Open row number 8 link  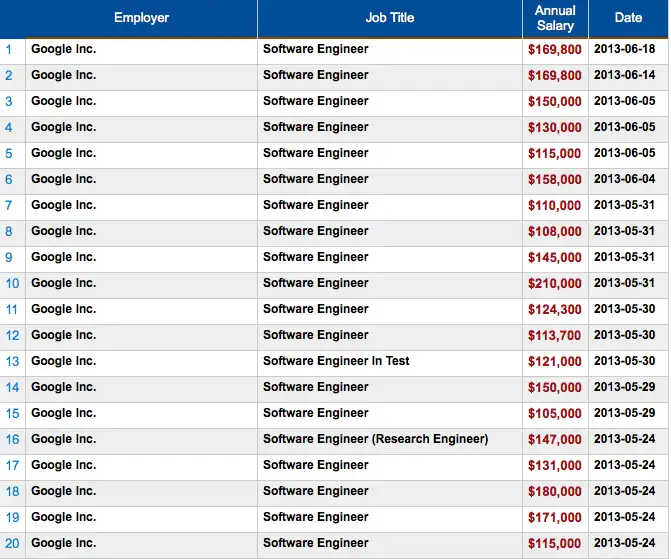9,232
